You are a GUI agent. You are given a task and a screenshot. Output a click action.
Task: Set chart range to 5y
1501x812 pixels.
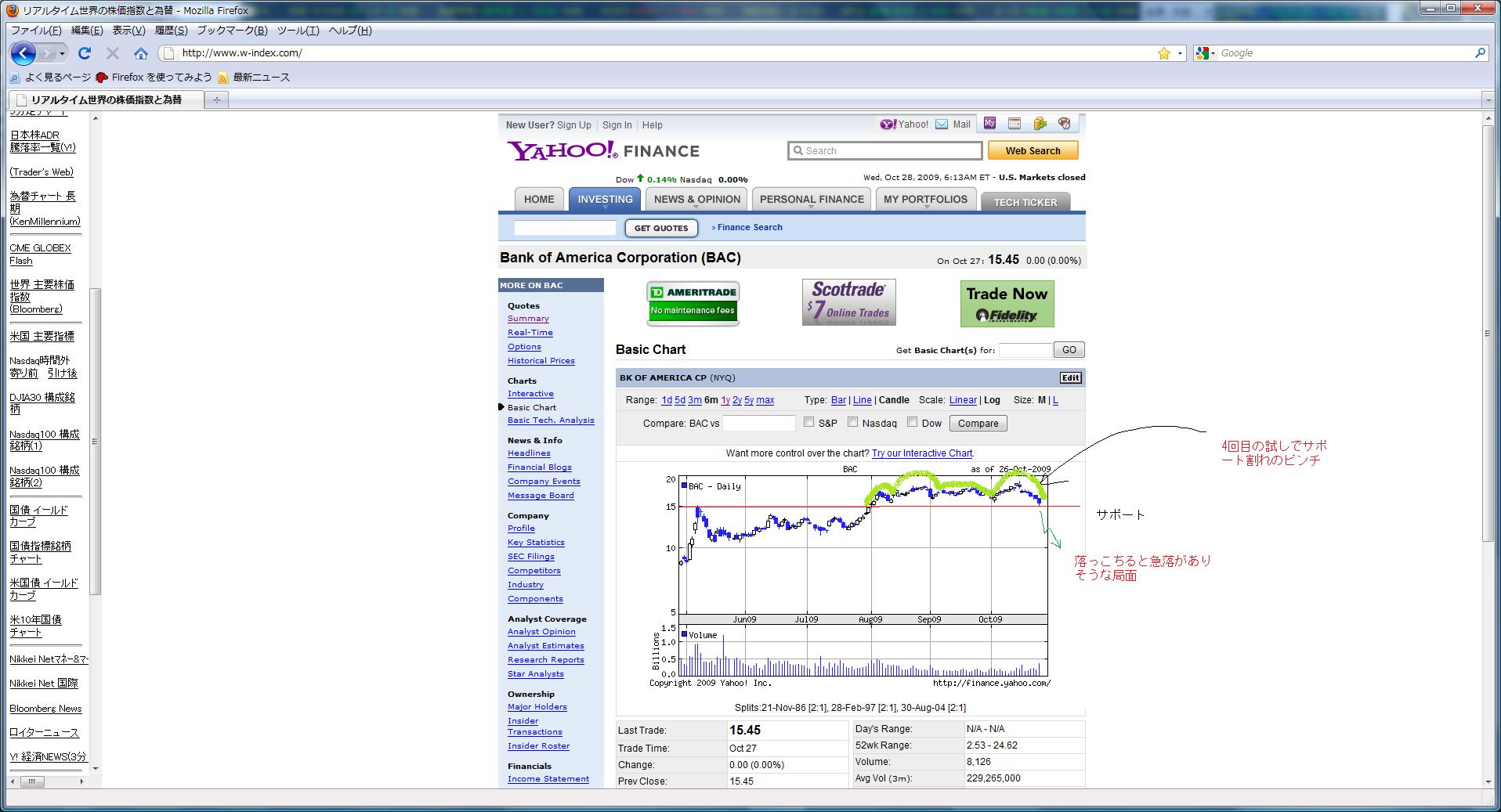click(749, 400)
